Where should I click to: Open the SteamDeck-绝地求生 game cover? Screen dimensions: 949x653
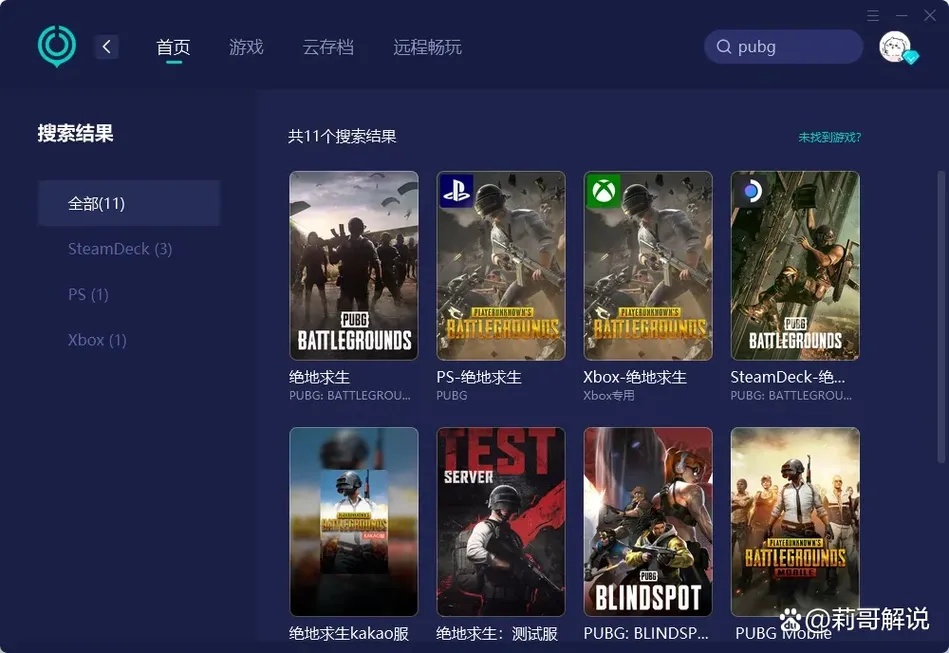795,266
